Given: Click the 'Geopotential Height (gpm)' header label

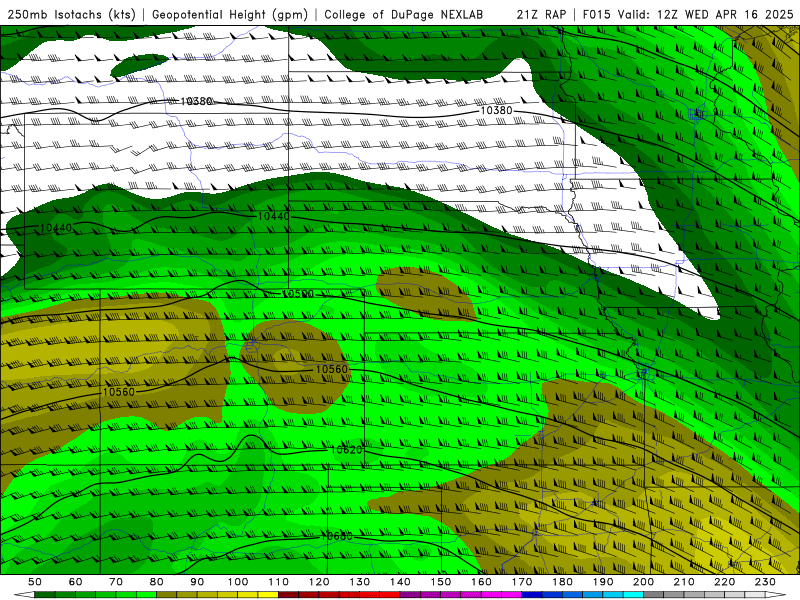Looking at the screenshot, I should [230, 15].
